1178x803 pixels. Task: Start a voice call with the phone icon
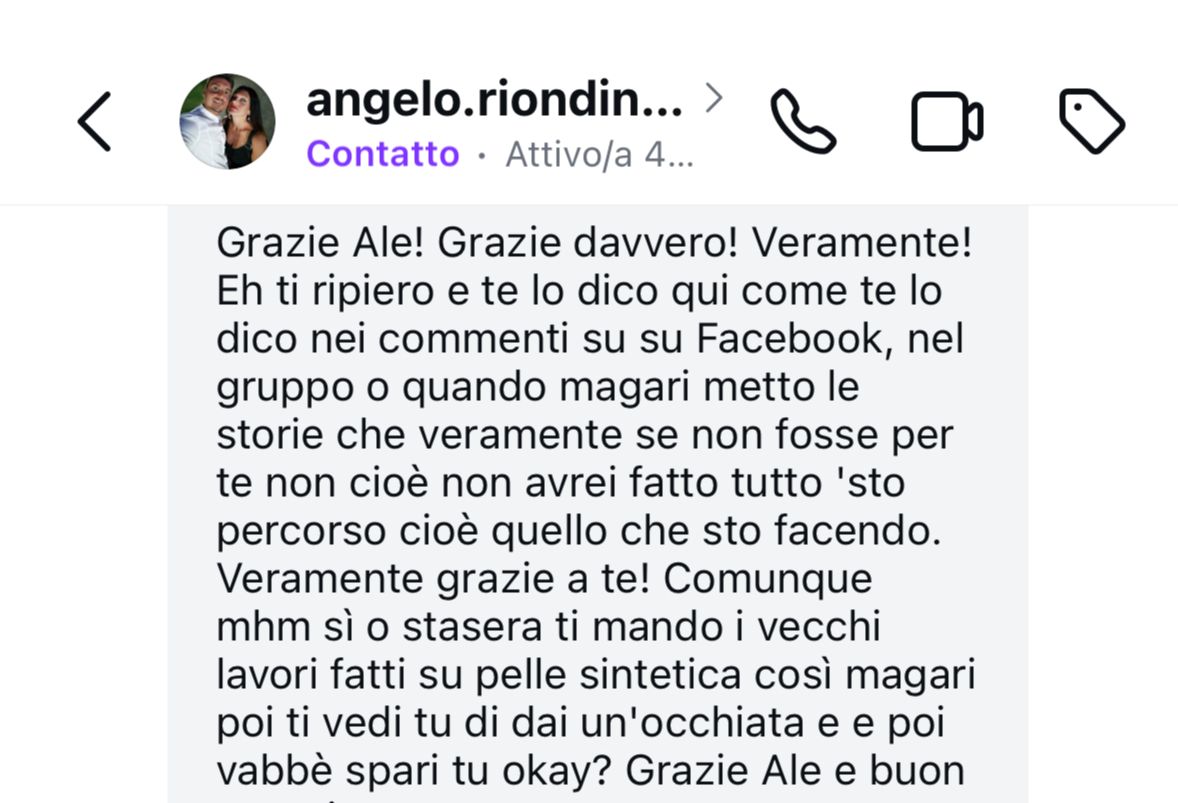802,122
